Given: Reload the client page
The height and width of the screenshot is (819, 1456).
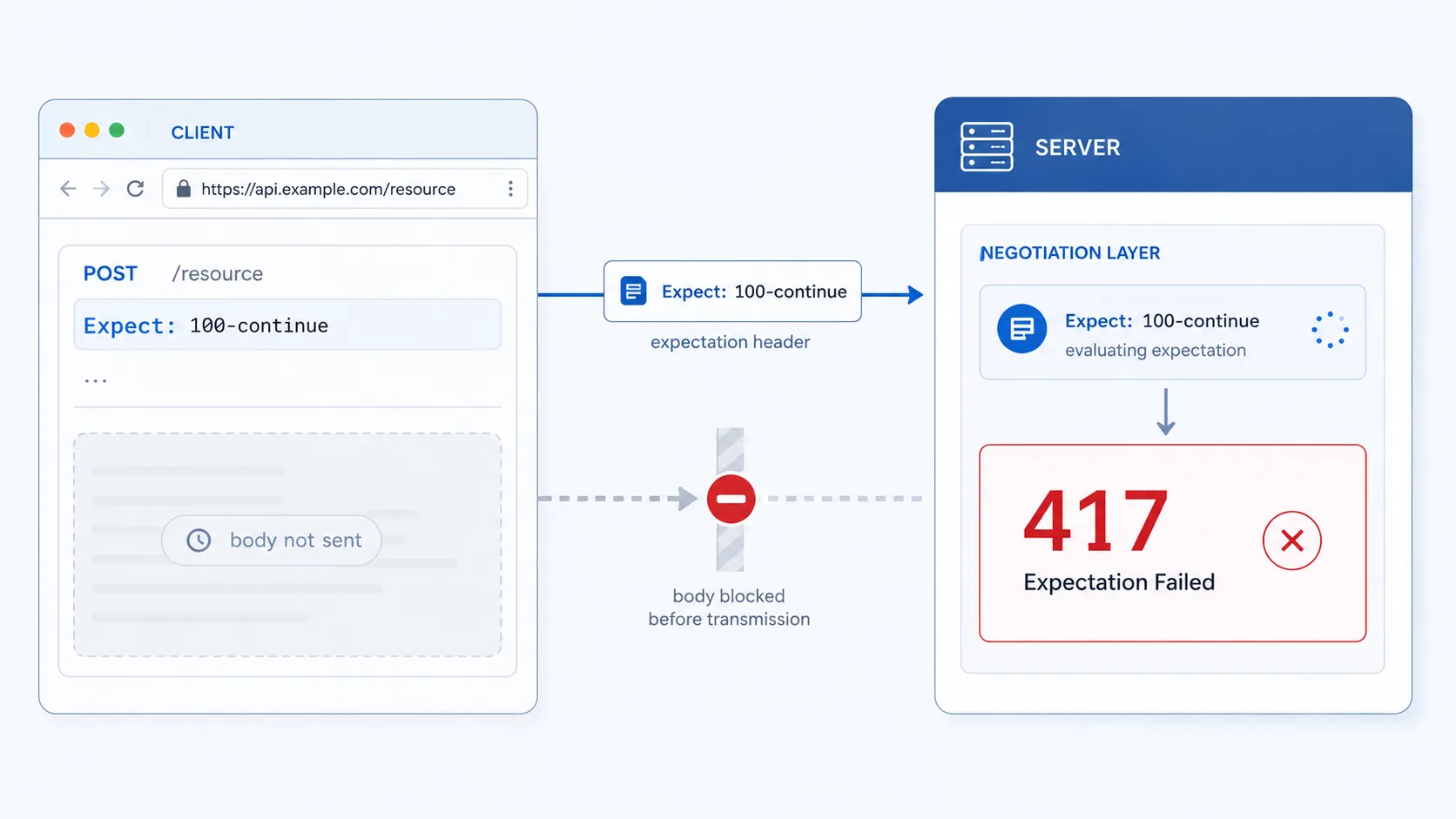Looking at the screenshot, I should [x=135, y=189].
